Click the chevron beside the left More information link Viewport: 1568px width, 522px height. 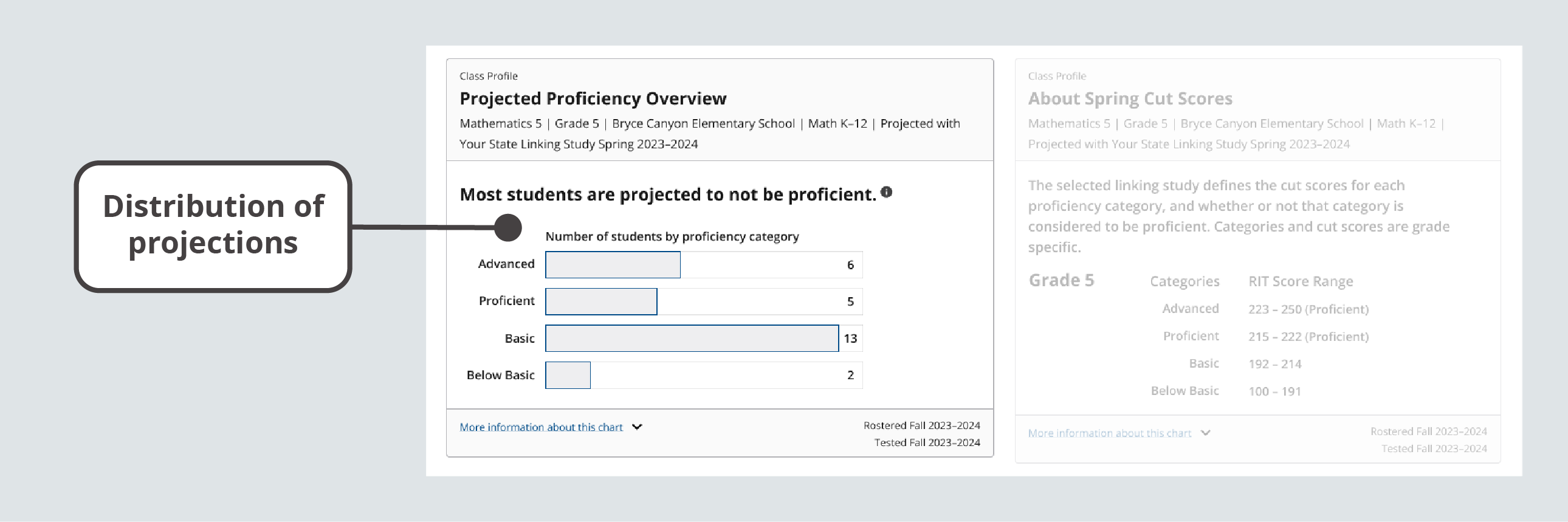coord(637,427)
